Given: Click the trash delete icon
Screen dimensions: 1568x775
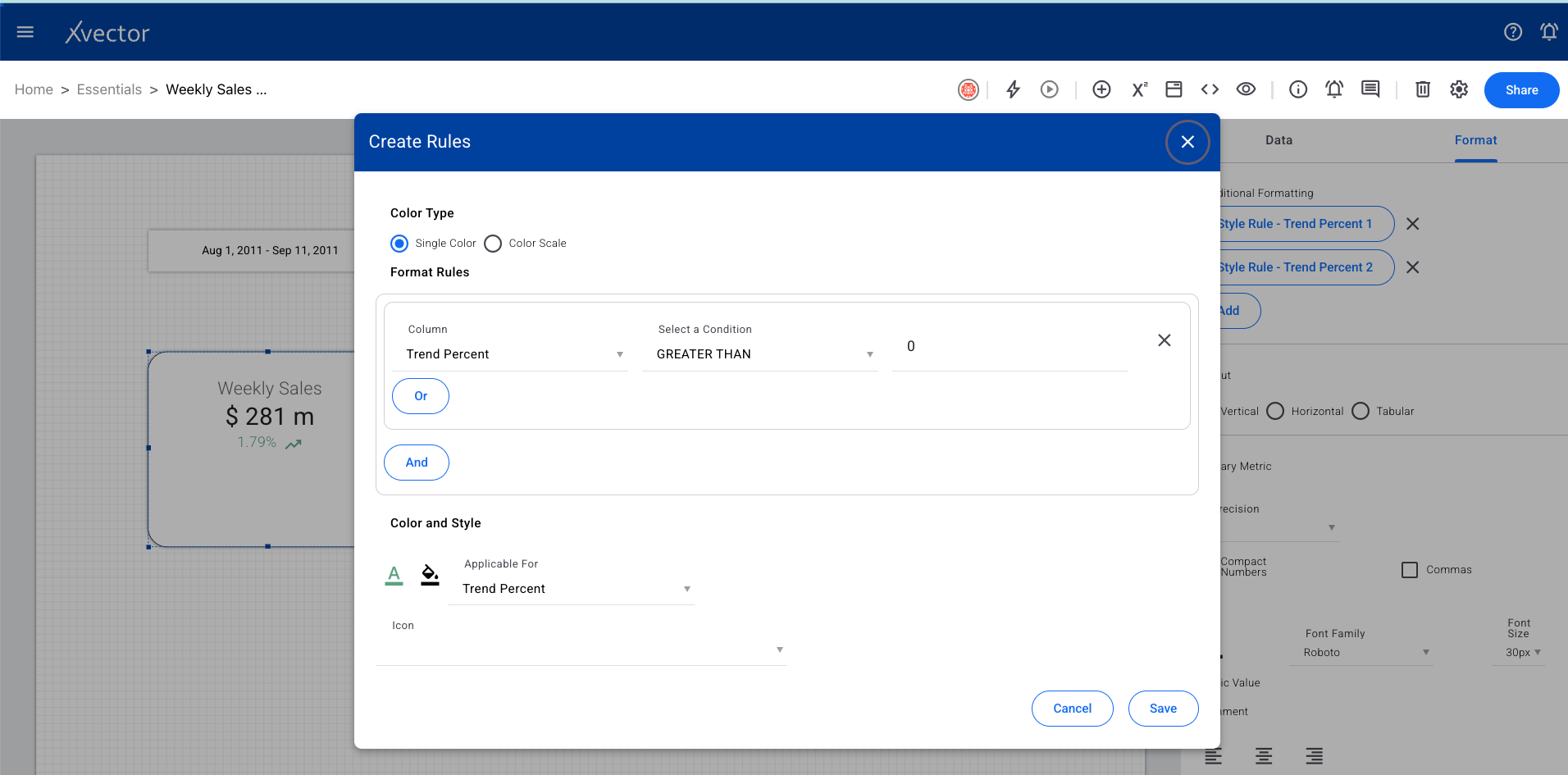Looking at the screenshot, I should tap(1423, 89).
